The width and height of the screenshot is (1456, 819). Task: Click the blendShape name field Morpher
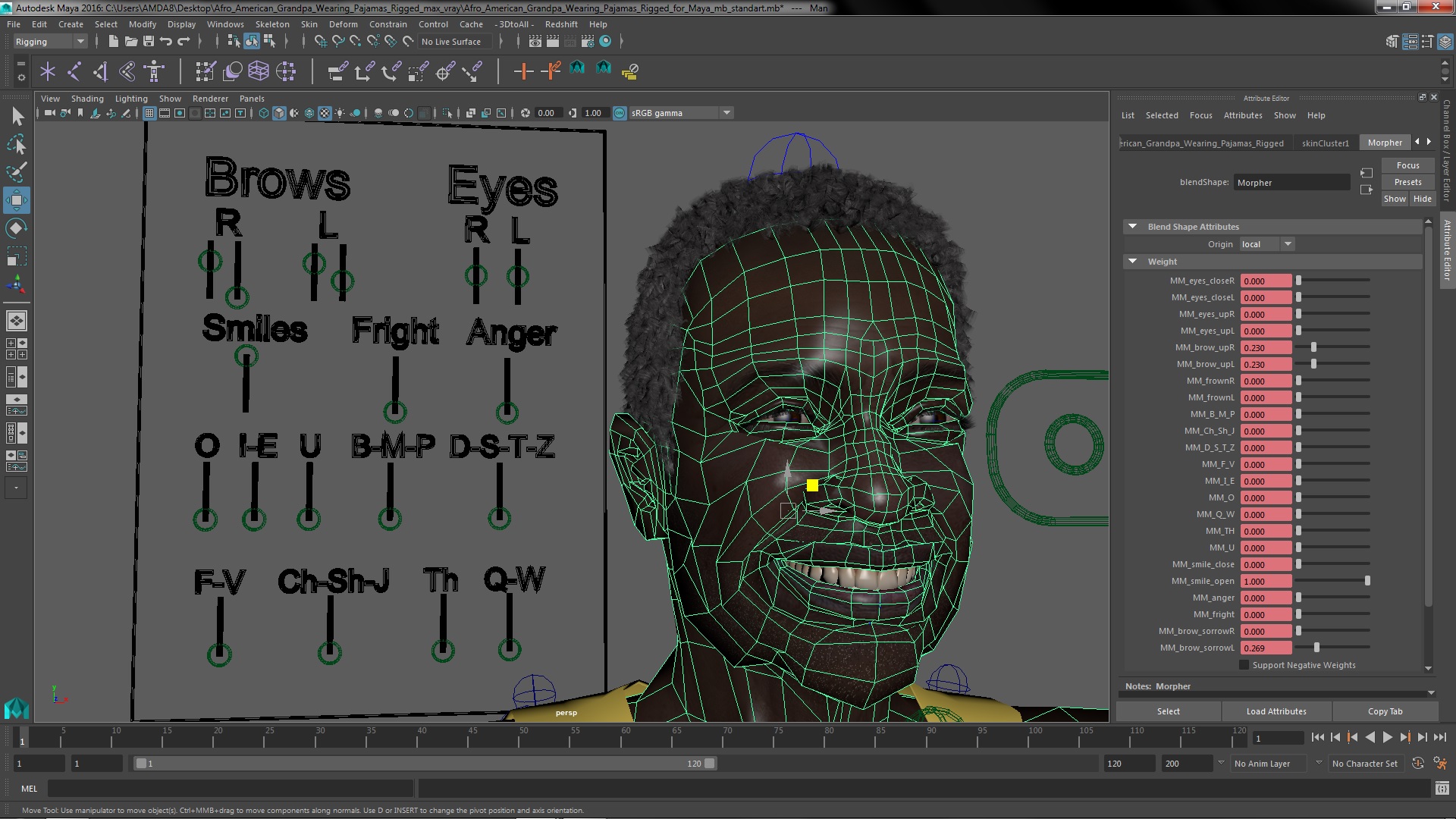(1291, 183)
